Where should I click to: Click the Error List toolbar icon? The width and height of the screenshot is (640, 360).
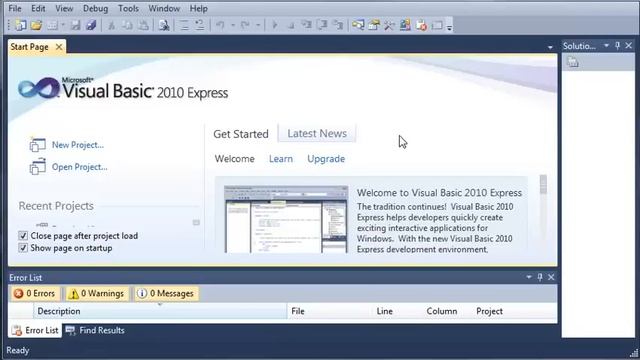click(421, 25)
